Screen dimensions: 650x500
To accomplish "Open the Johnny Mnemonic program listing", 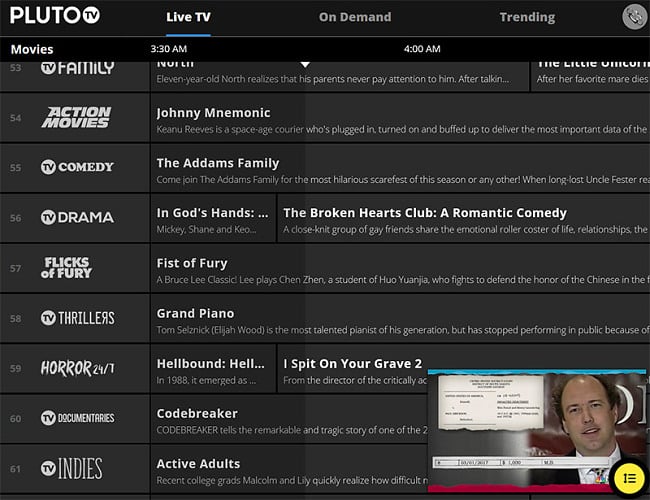I will click(400, 118).
